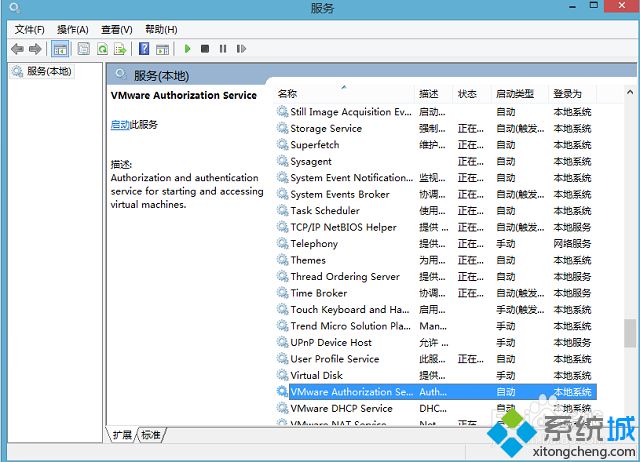Select VMware Authorization Service row
Image resolution: width=640 pixels, height=462 pixels.
[x=436, y=392]
